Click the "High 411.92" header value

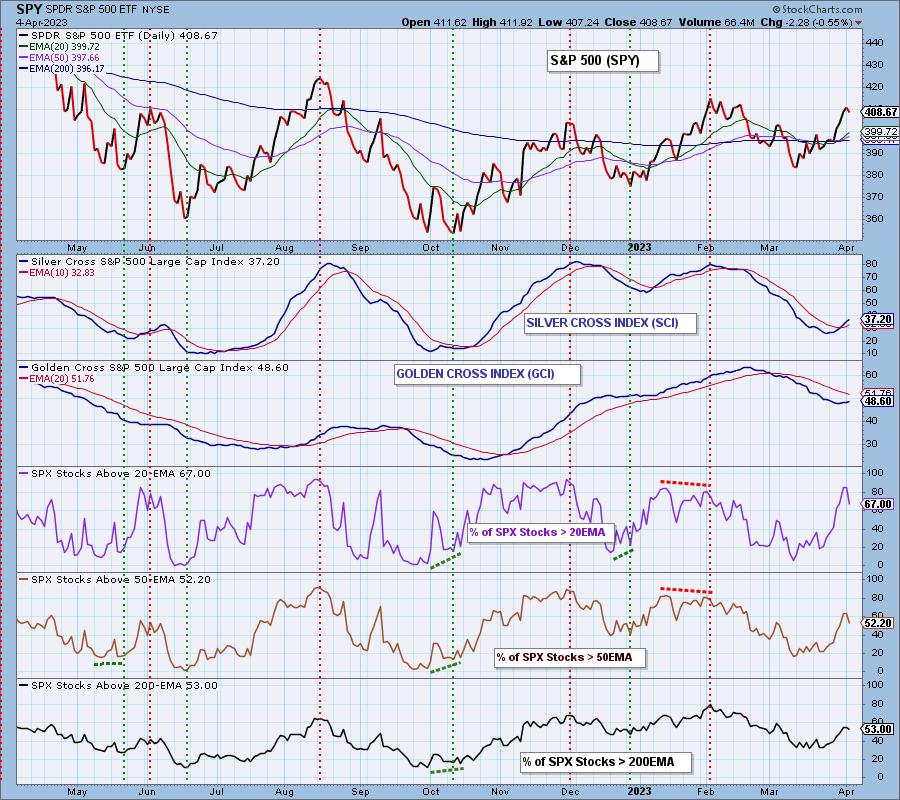[x=502, y=22]
